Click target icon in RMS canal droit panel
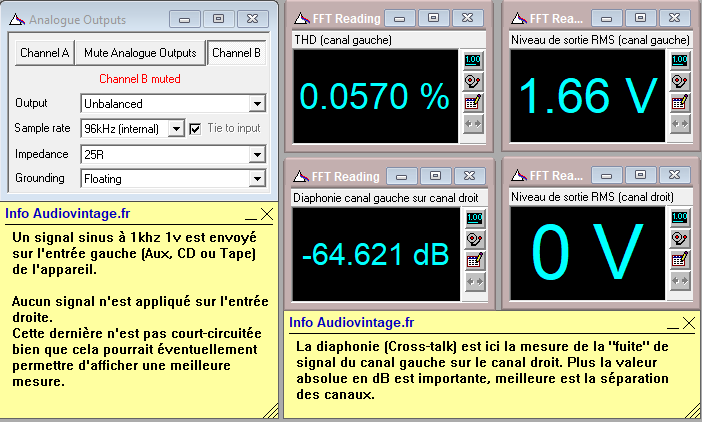This screenshot has width=702, height=422. 679,239
